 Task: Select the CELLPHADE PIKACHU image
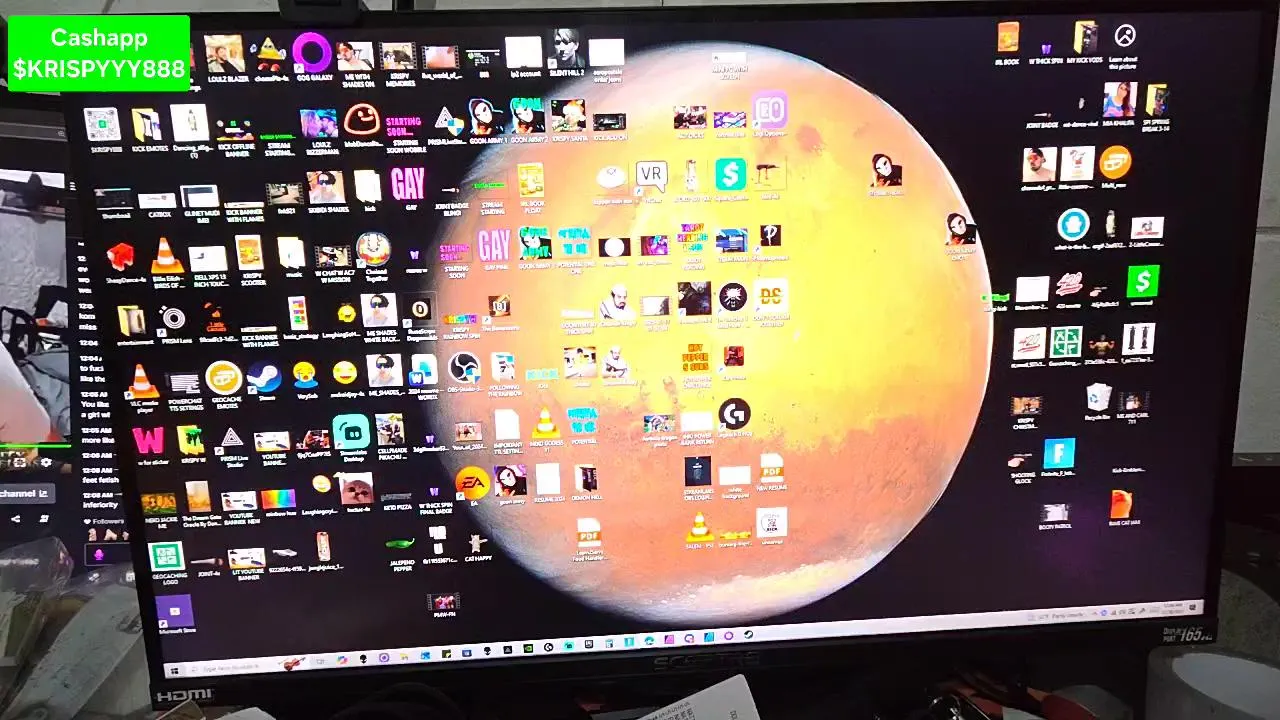392,436
